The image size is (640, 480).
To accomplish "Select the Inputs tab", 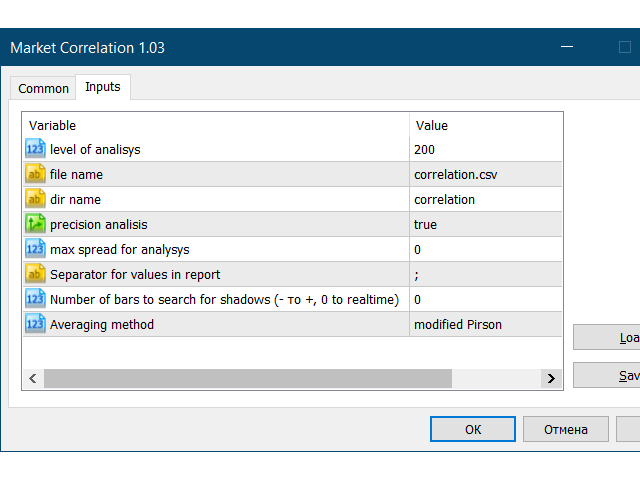I will point(103,87).
